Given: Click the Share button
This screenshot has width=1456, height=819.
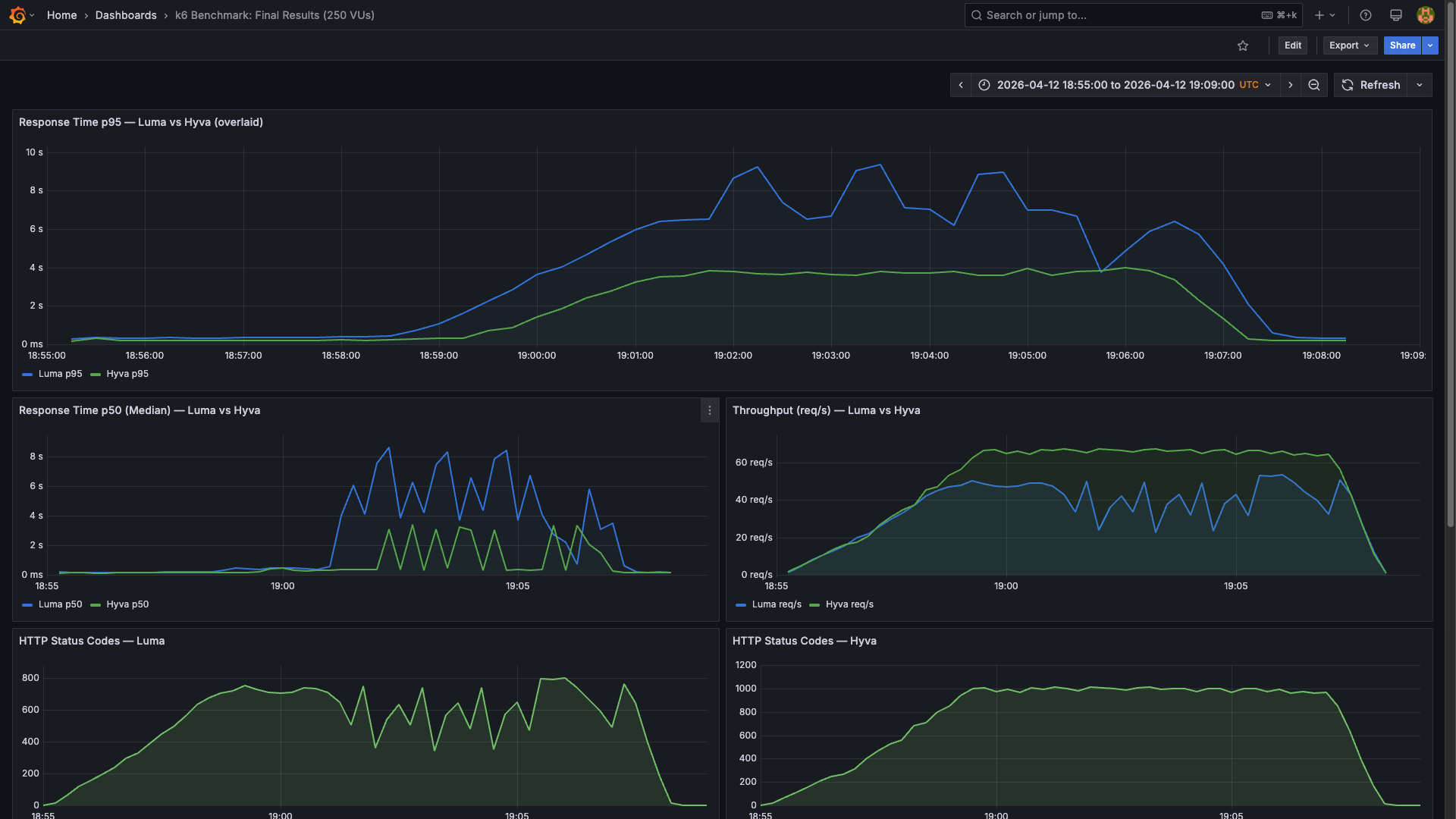Looking at the screenshot, I should point(1402,45).
